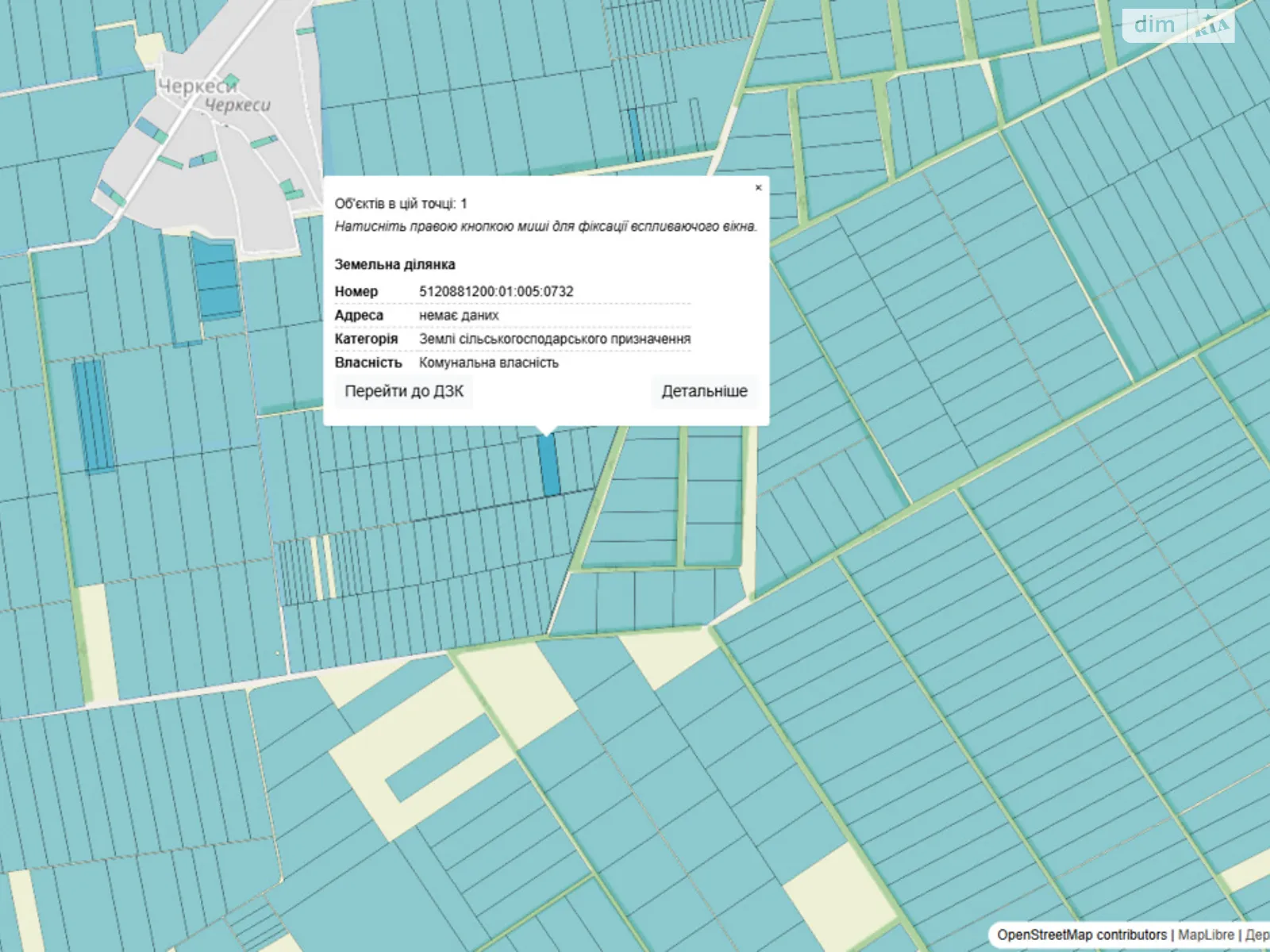Screen dimensions: 1270x952
Task: Click cadastral number 5120881200:01:005:0732
Action: (x=496, y=291)
